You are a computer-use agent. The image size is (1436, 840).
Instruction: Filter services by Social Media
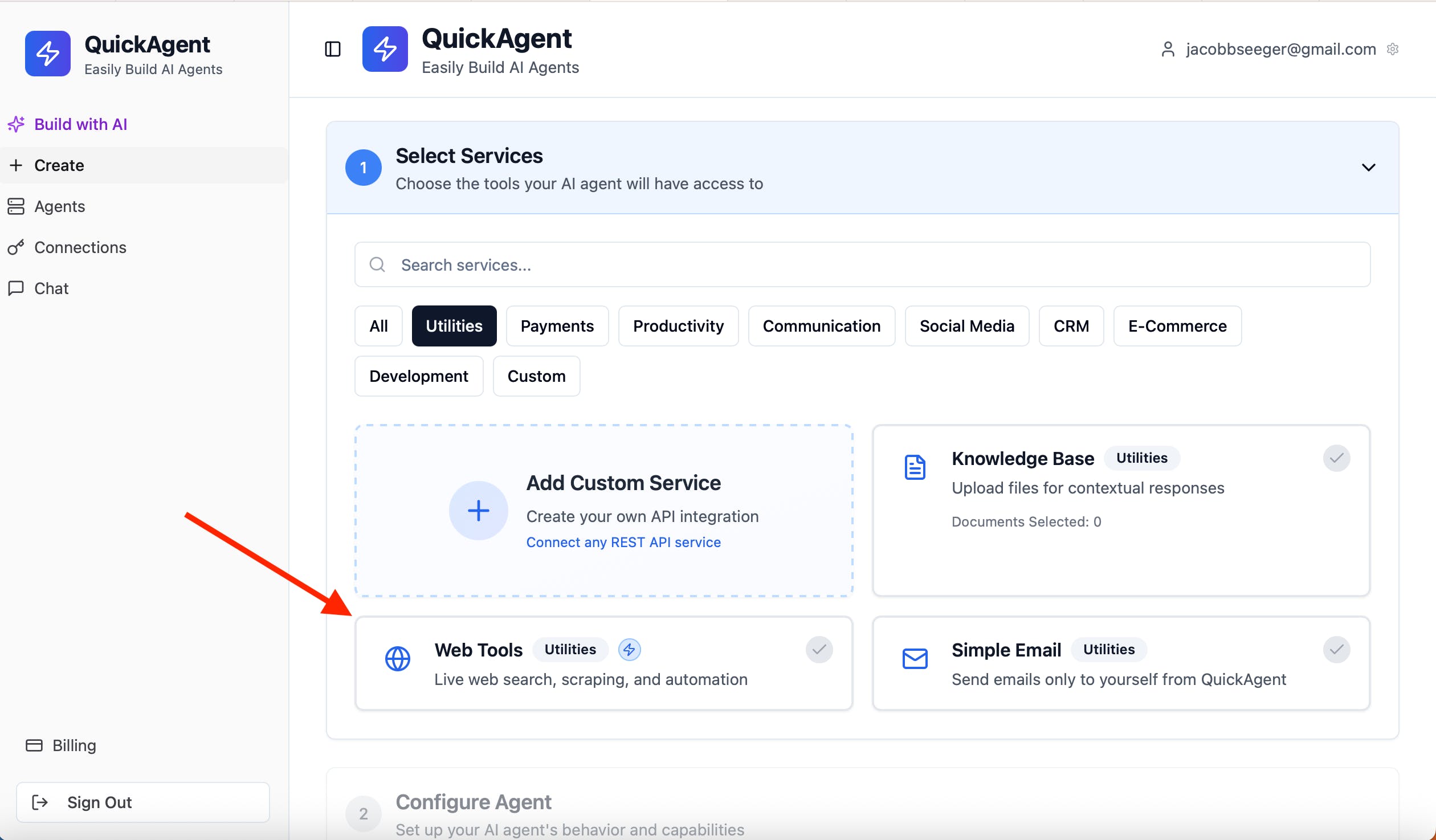pyautogui.click(x=967, y=326)
